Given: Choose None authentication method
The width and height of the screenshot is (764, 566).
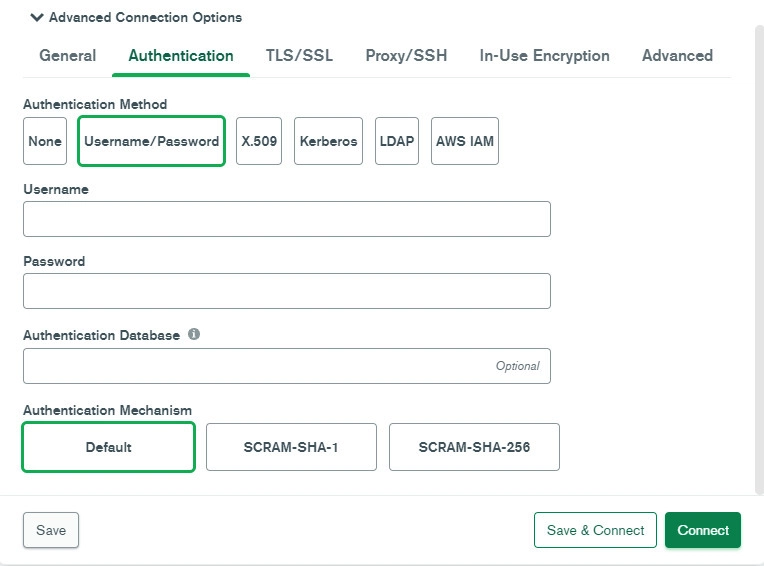Looking at the screenshot, I should pyautogui.click(x=45, y=141).
